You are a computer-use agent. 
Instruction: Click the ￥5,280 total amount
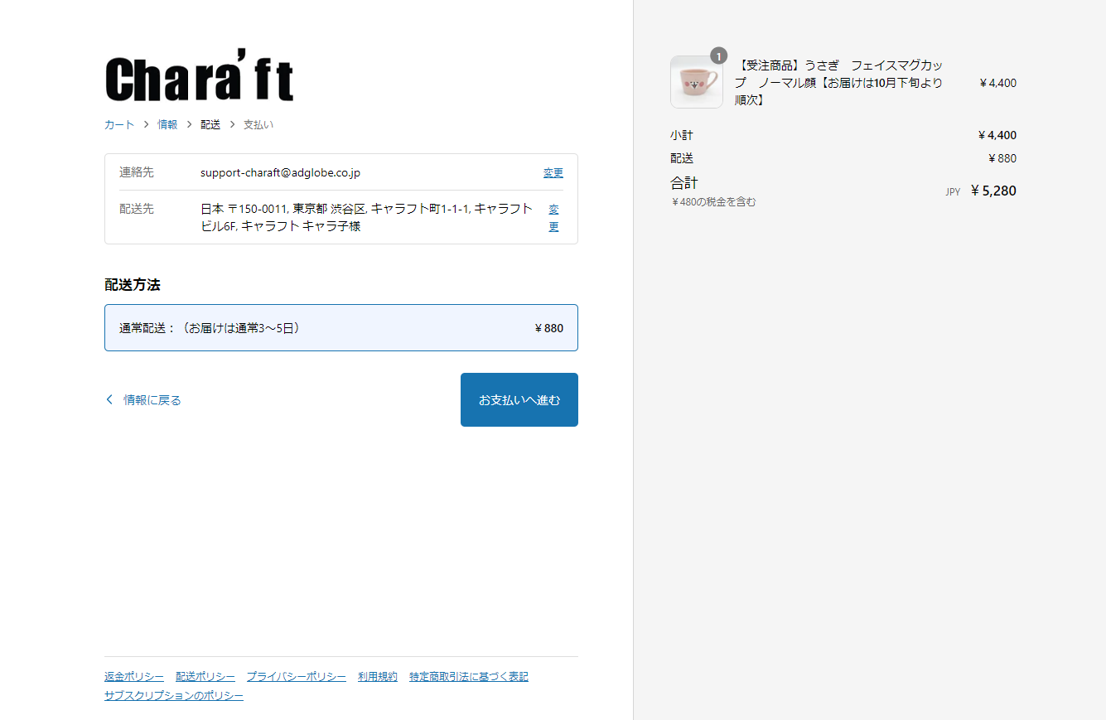[993, 191]
